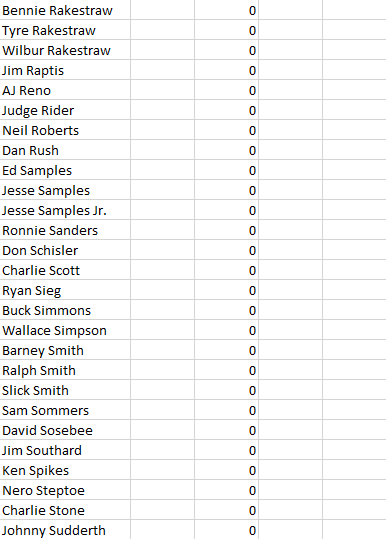Click the Johnny Sudderth cell
Viewport: 386px width, 539px height.
pyautogui.click(x=65, y=530)
